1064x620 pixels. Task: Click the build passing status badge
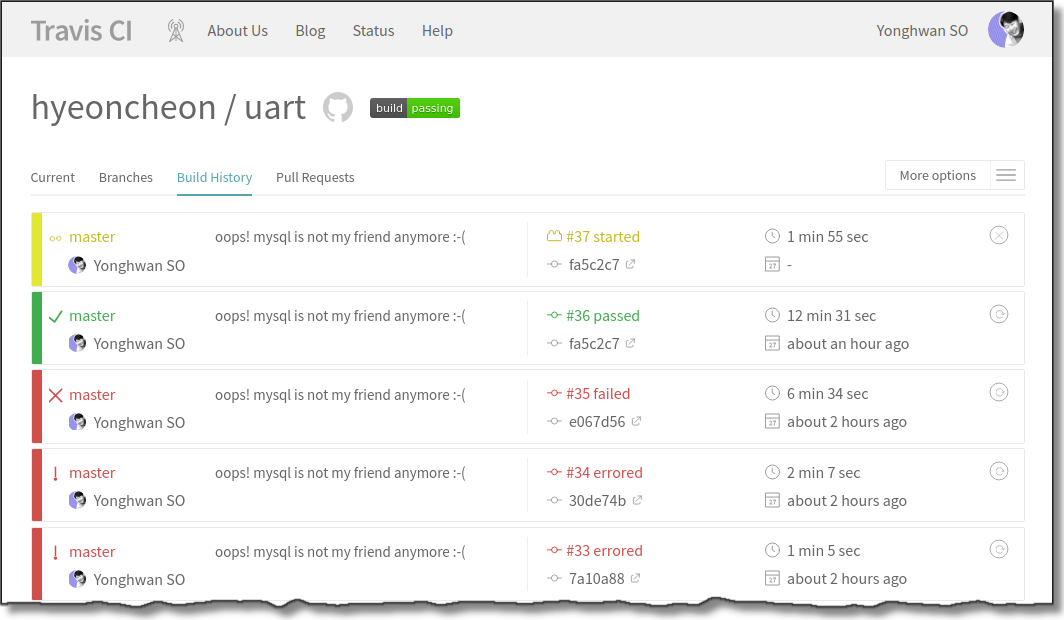[x=415, y=108]
